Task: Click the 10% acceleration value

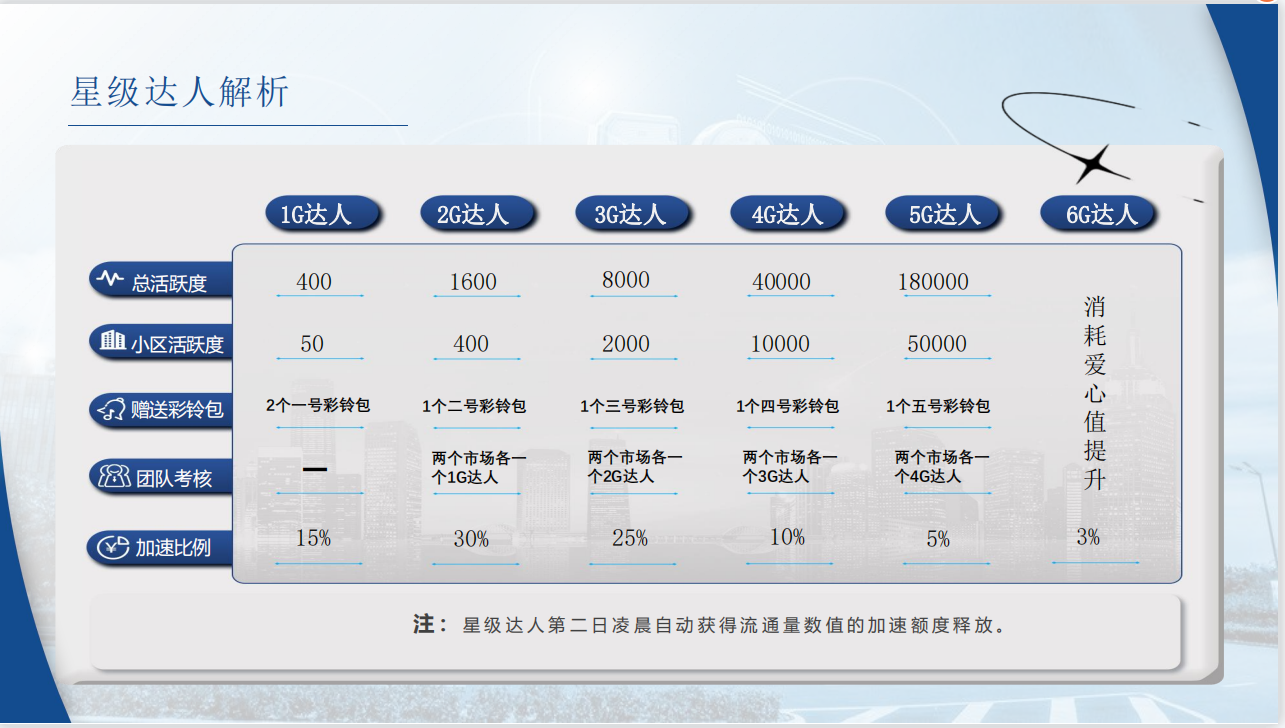Action: pyautogui.click(x=787, y=537)
